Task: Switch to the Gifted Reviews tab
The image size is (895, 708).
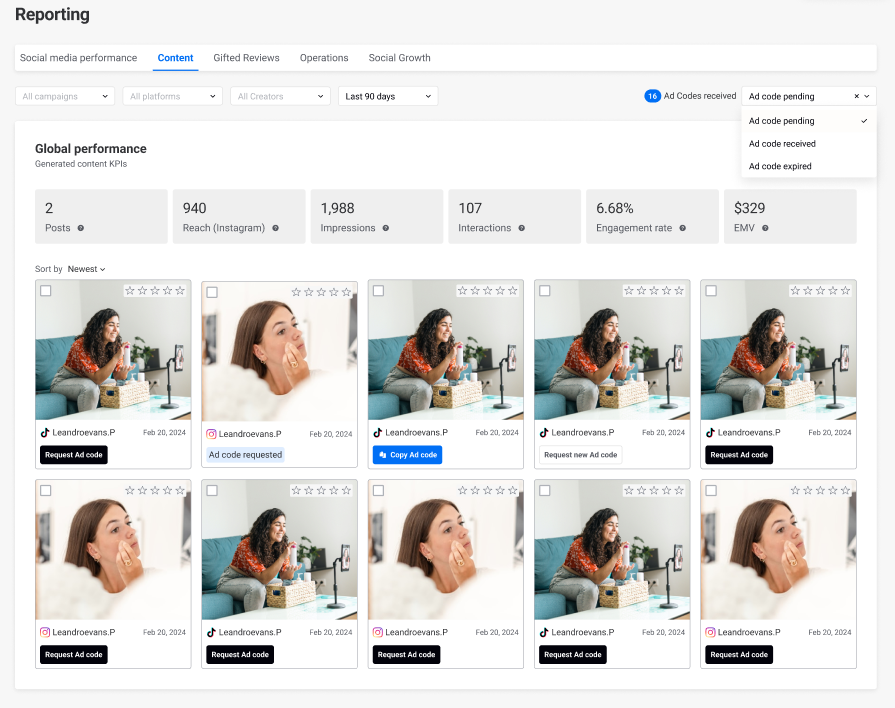Action: click(x=246, y=58)
